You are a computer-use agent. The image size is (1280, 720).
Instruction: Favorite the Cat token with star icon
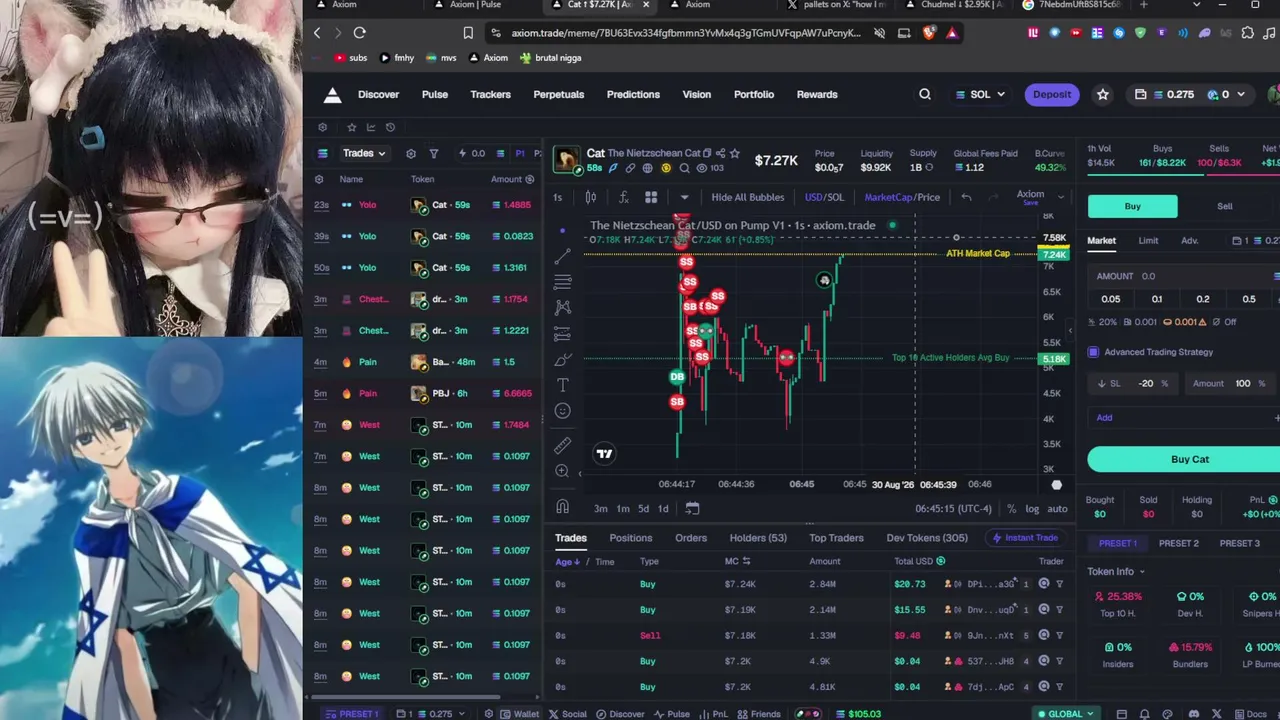click(x=735, y=153)
